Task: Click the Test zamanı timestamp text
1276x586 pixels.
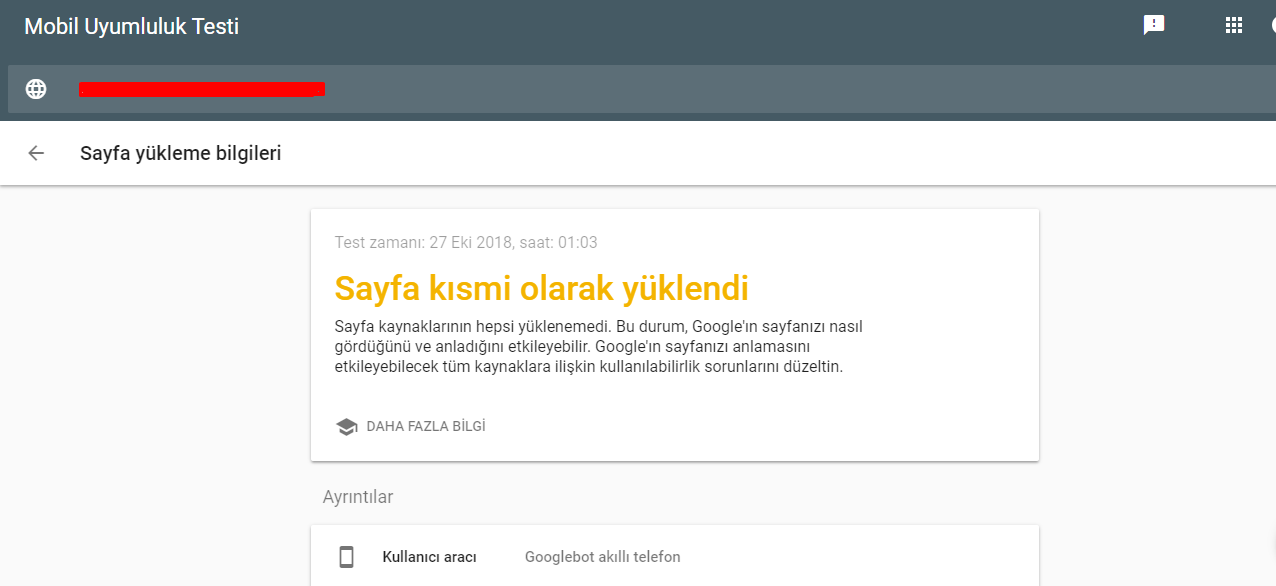Action: point(466,242)
